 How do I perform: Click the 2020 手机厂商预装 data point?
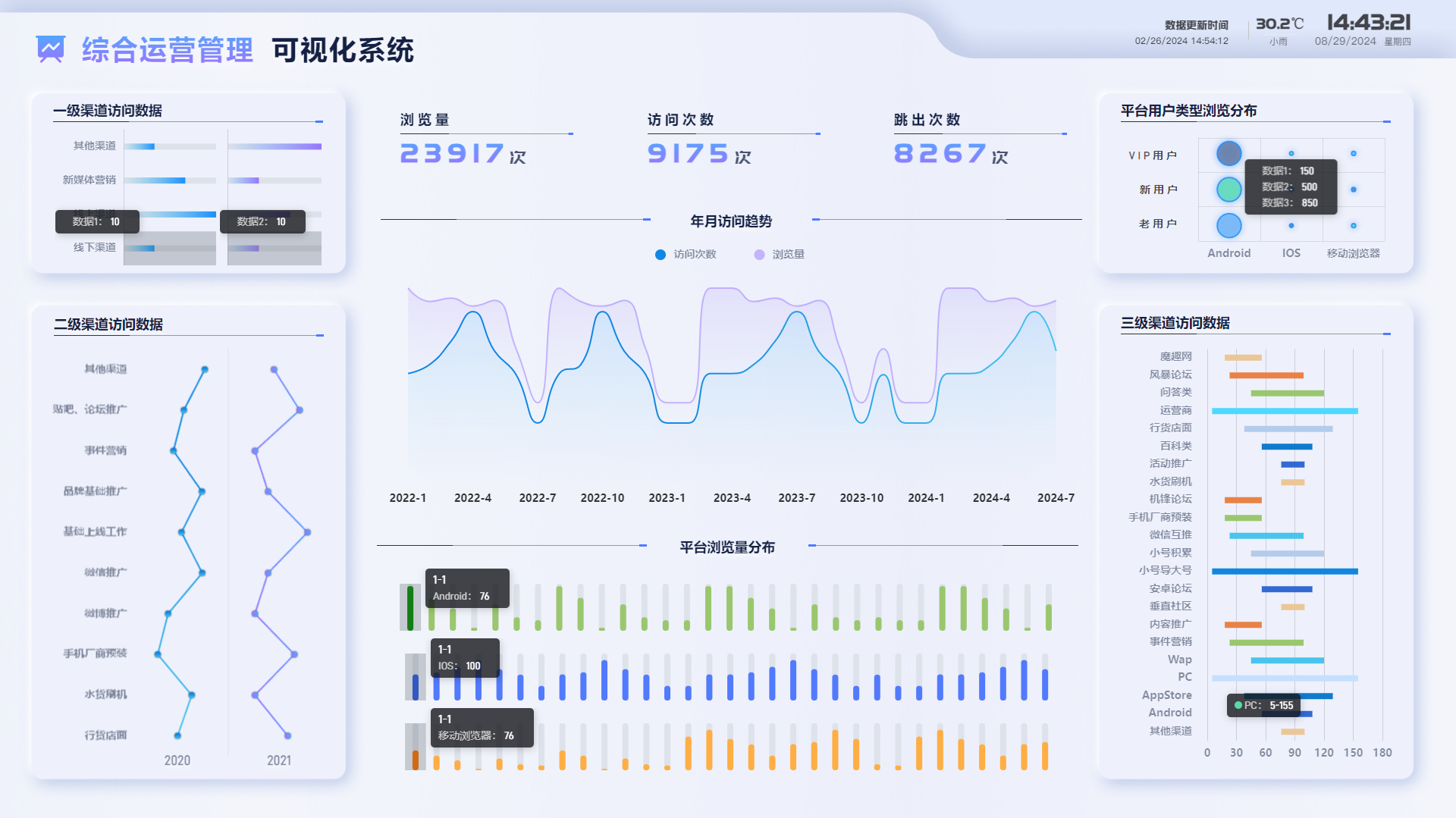click(x=158, y=654)
